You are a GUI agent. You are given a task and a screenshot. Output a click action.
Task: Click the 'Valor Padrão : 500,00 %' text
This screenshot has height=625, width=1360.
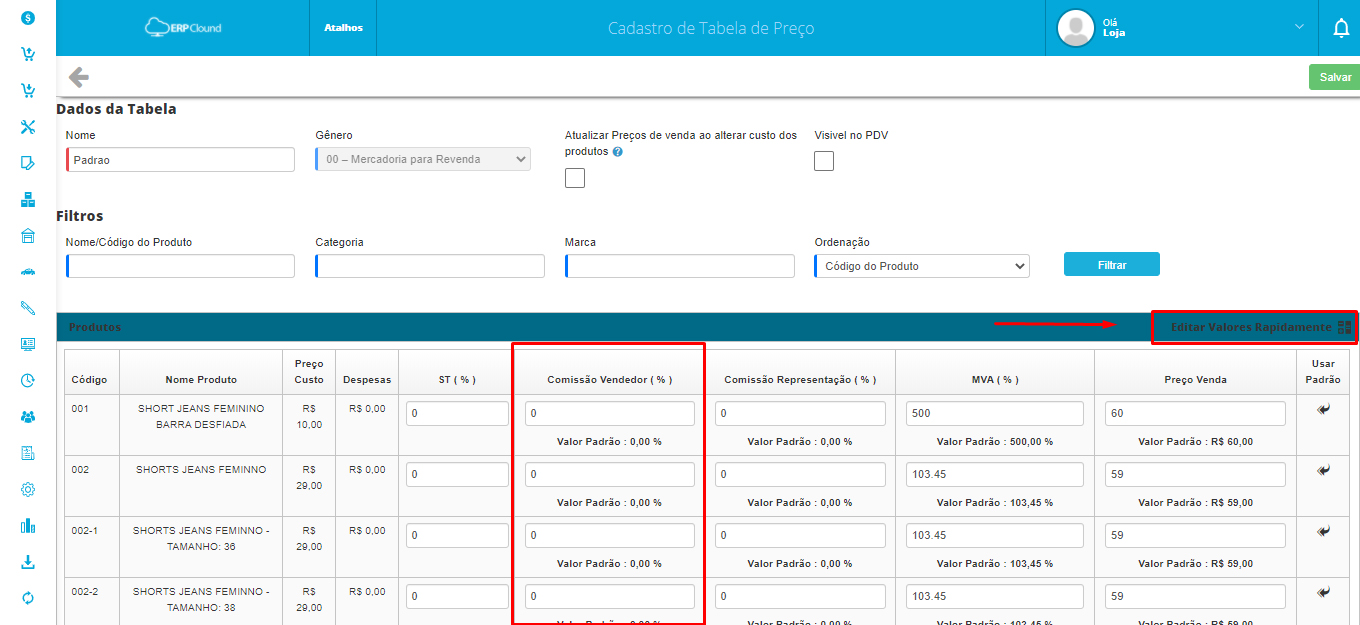coord(995,442)
